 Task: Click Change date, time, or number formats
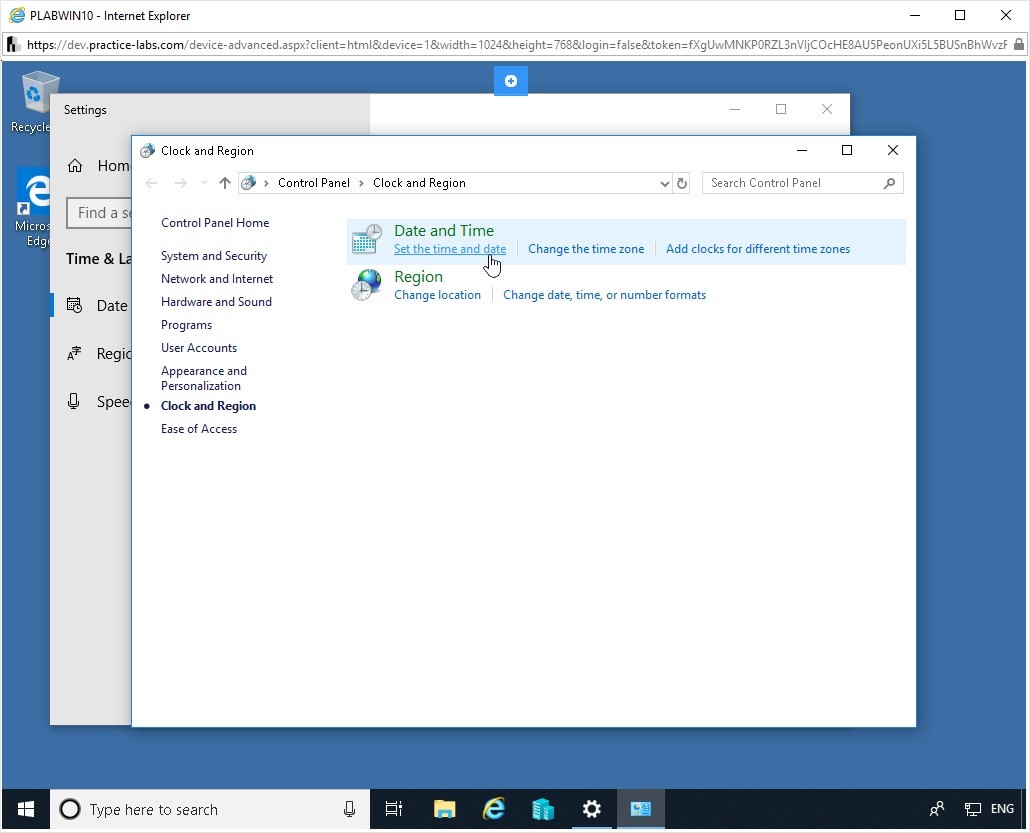pyautogui.click(x=604, y=295)
